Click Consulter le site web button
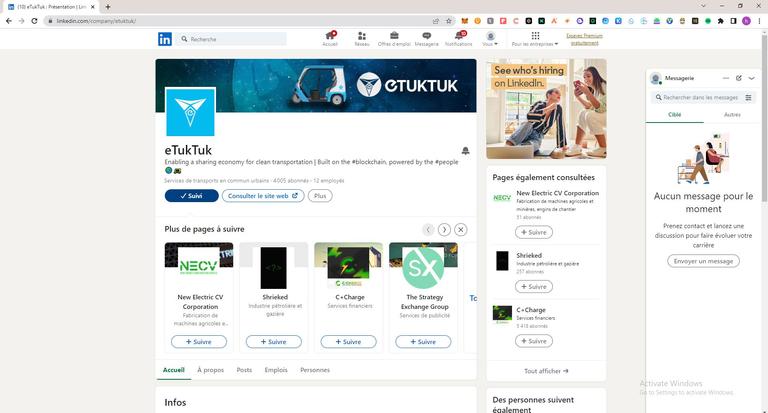Screen dimensions: 768x413 pyautogui.click(x=263, y=195)
